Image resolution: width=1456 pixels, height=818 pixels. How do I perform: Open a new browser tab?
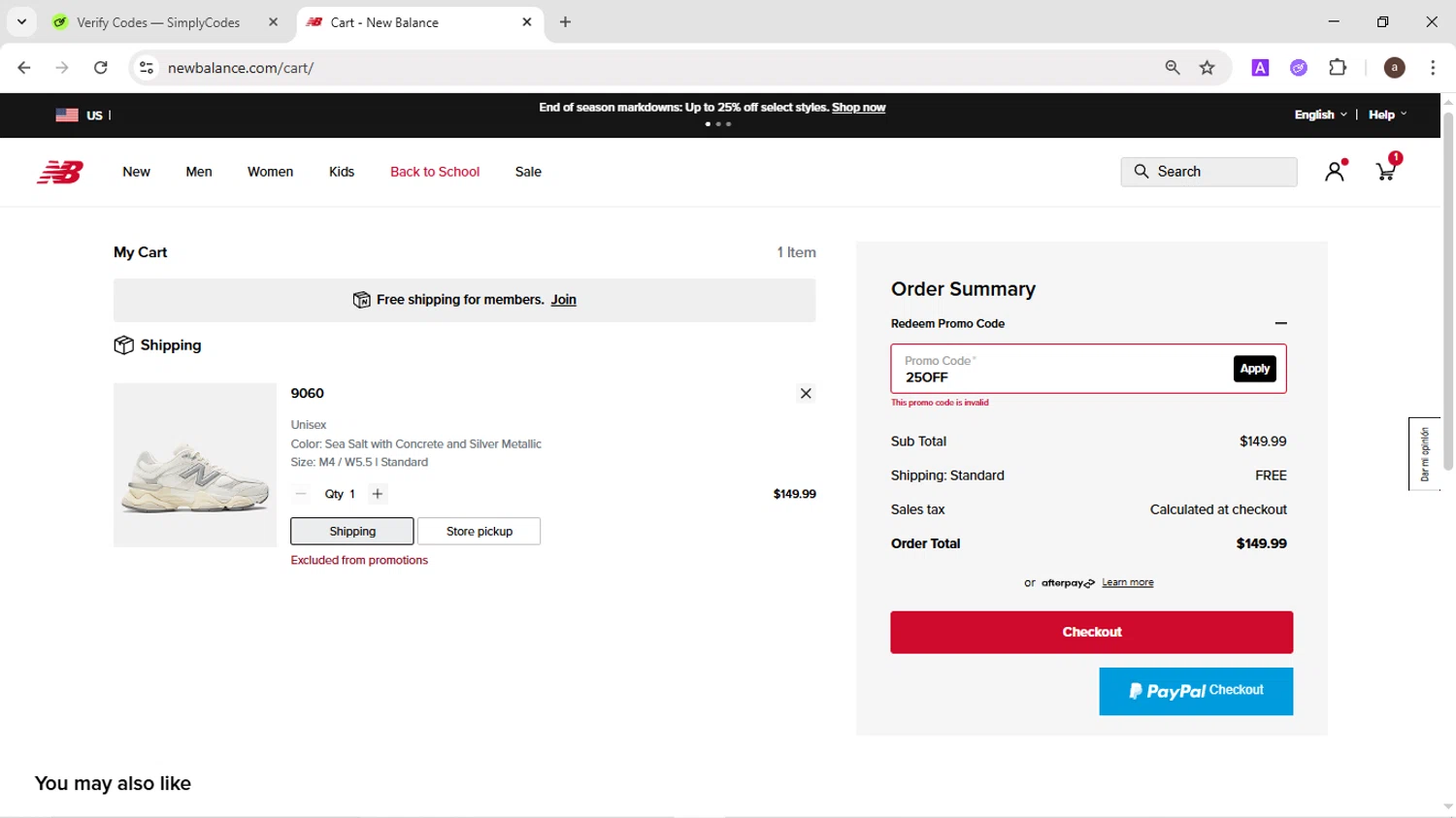(x=565, y=22)
